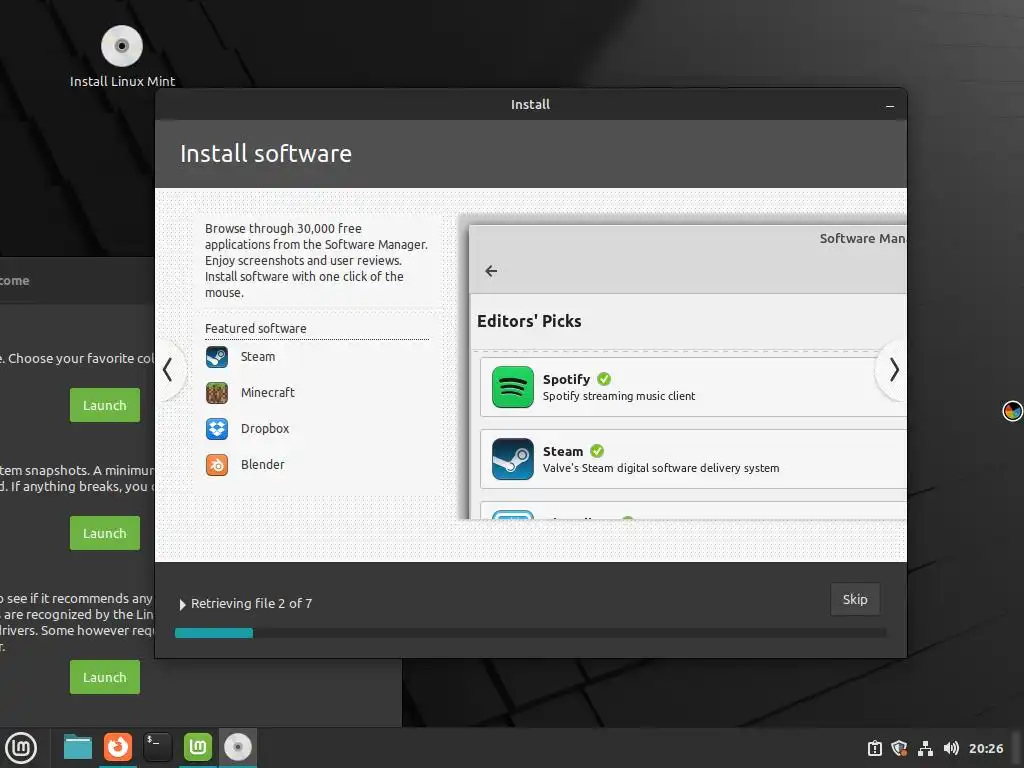This screenshot has width=1024, height=768.
Task: Click the Spotify verified checkmark badge
Action: (604, 379)
